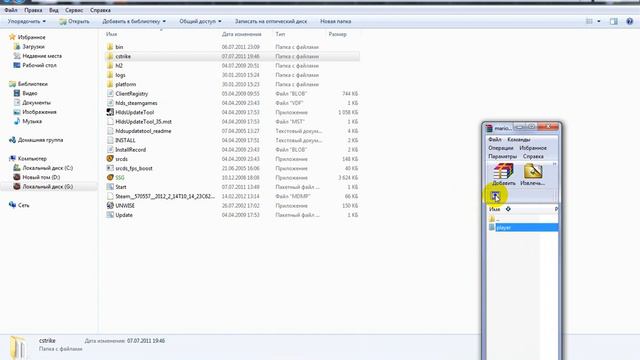Open Explorer Справка menu
This screenshot has height=360, width=640.
[100, 10]
